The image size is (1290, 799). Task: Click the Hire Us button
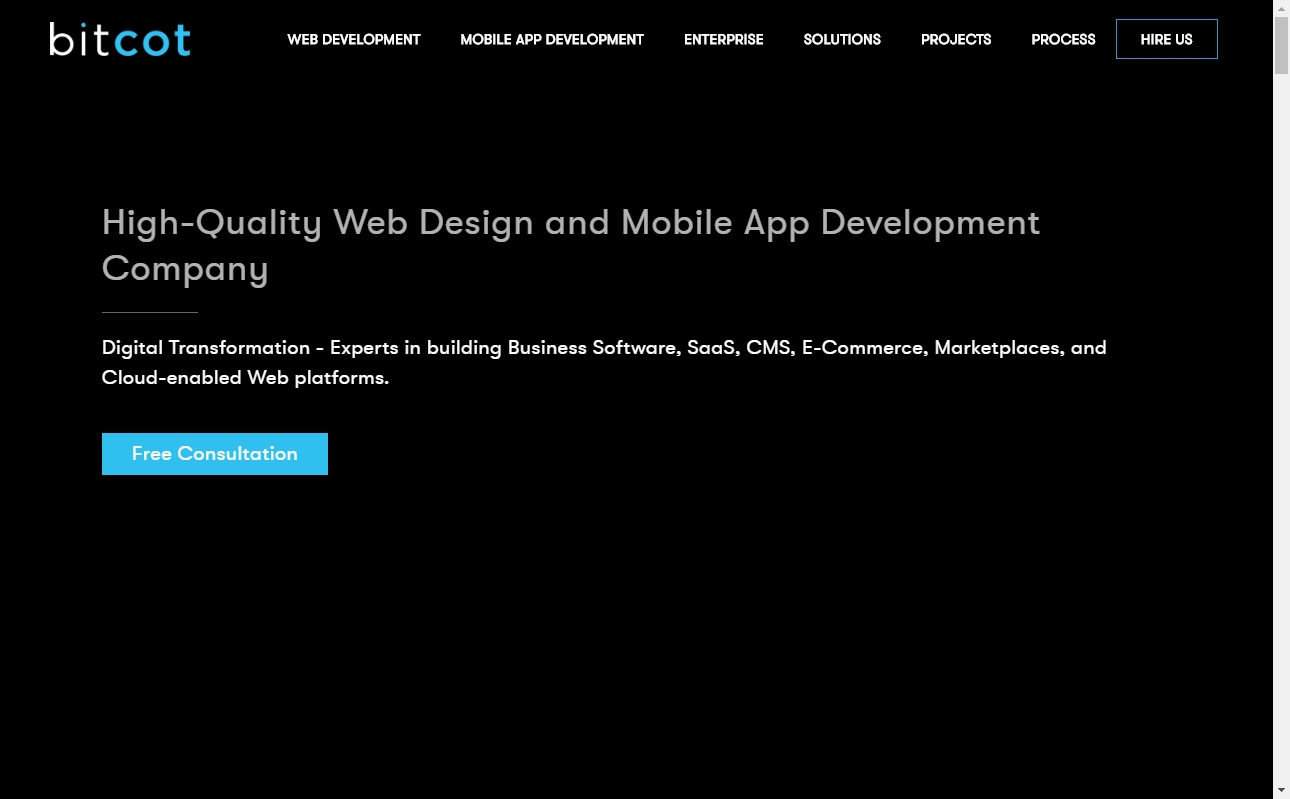[x=1167, y=39]
